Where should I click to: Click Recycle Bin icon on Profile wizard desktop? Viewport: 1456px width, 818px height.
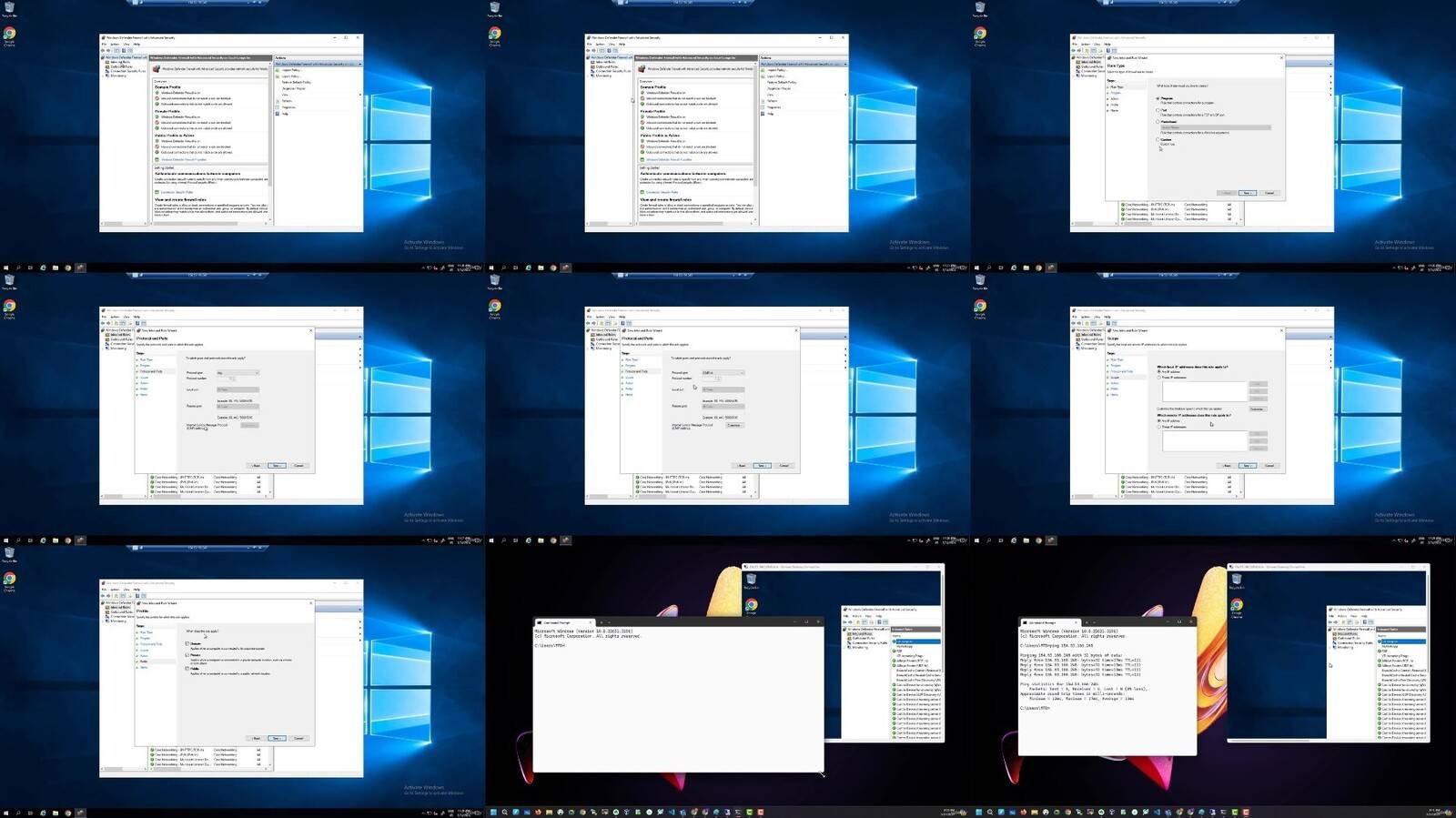[x=9, y=554]
